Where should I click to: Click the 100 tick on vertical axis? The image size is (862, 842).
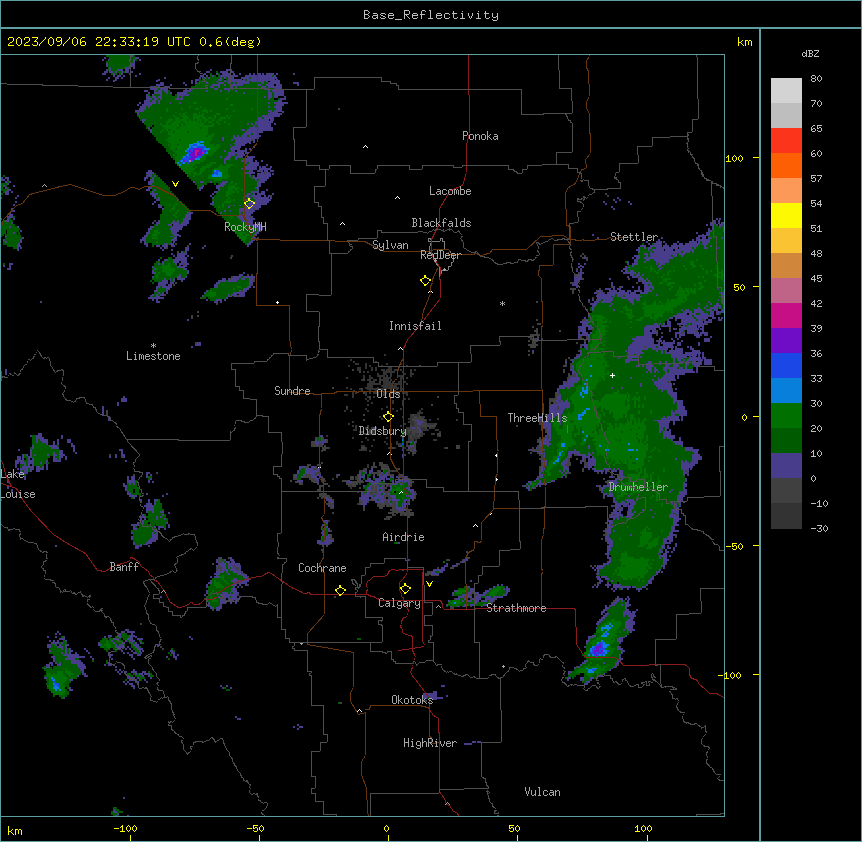coord(734,158)
